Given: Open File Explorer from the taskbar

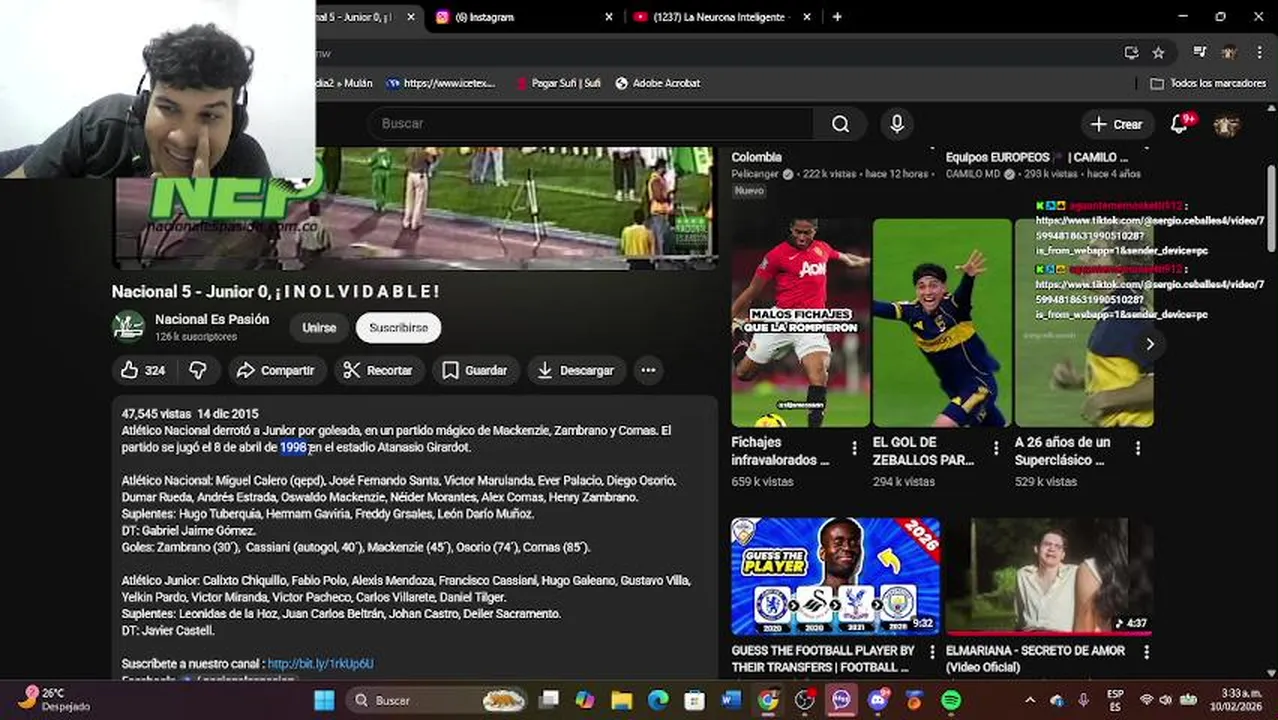Looking at the screenshot, I should [621, 700].
